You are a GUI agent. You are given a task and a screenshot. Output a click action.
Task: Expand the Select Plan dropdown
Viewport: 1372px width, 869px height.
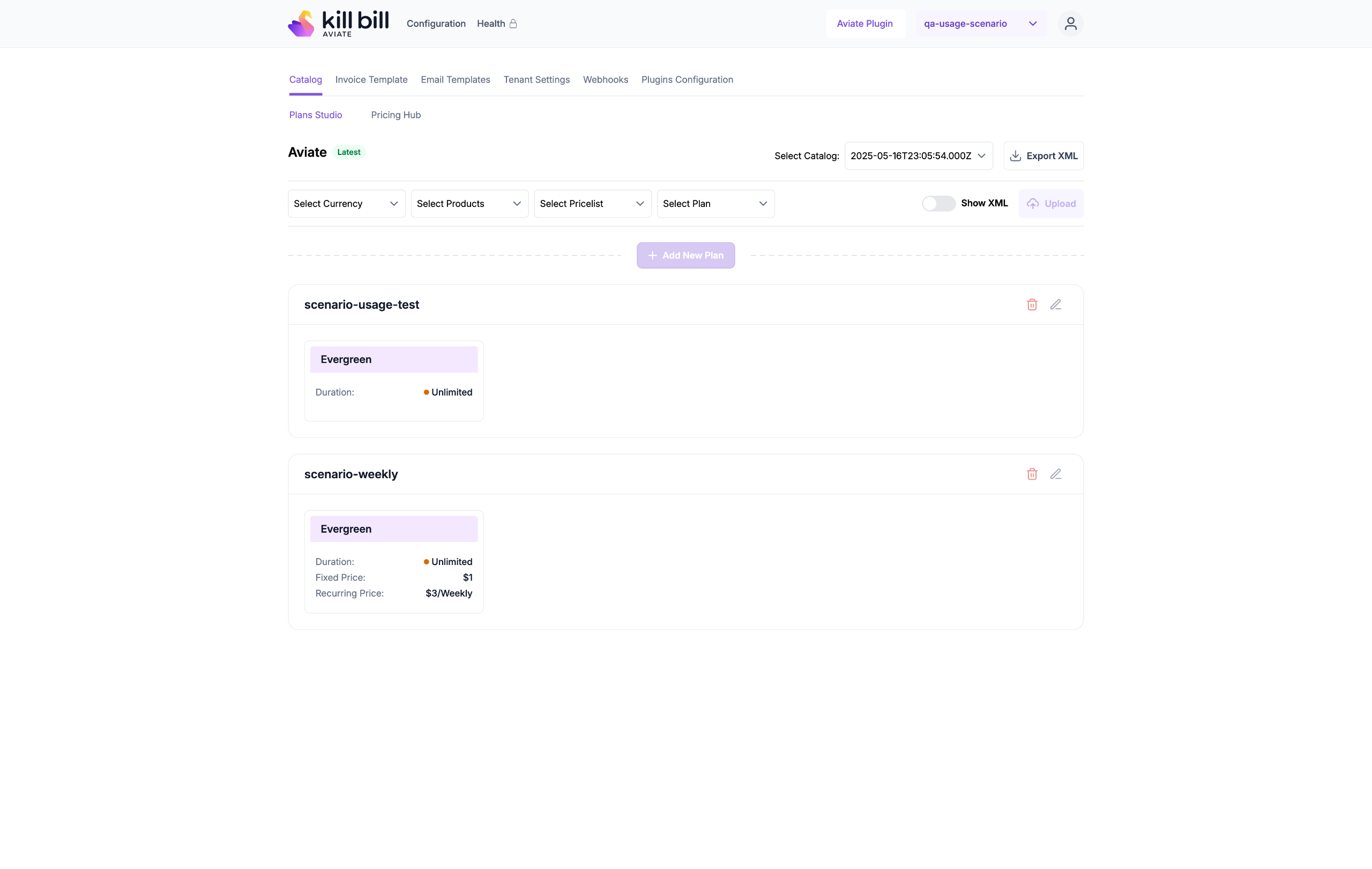(x=715, y=203)
